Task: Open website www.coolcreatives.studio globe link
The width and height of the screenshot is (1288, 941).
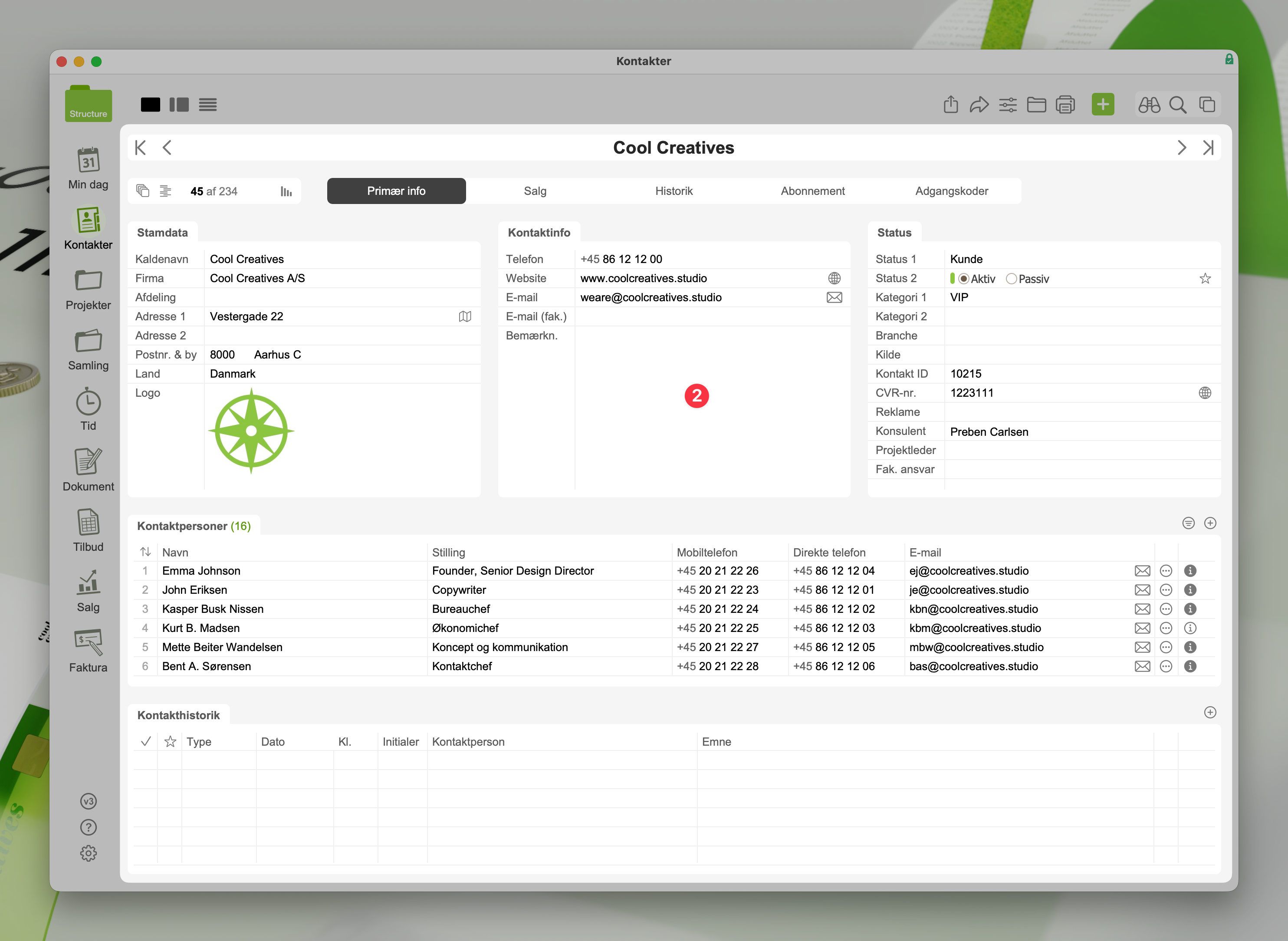Action: point(834,279)
